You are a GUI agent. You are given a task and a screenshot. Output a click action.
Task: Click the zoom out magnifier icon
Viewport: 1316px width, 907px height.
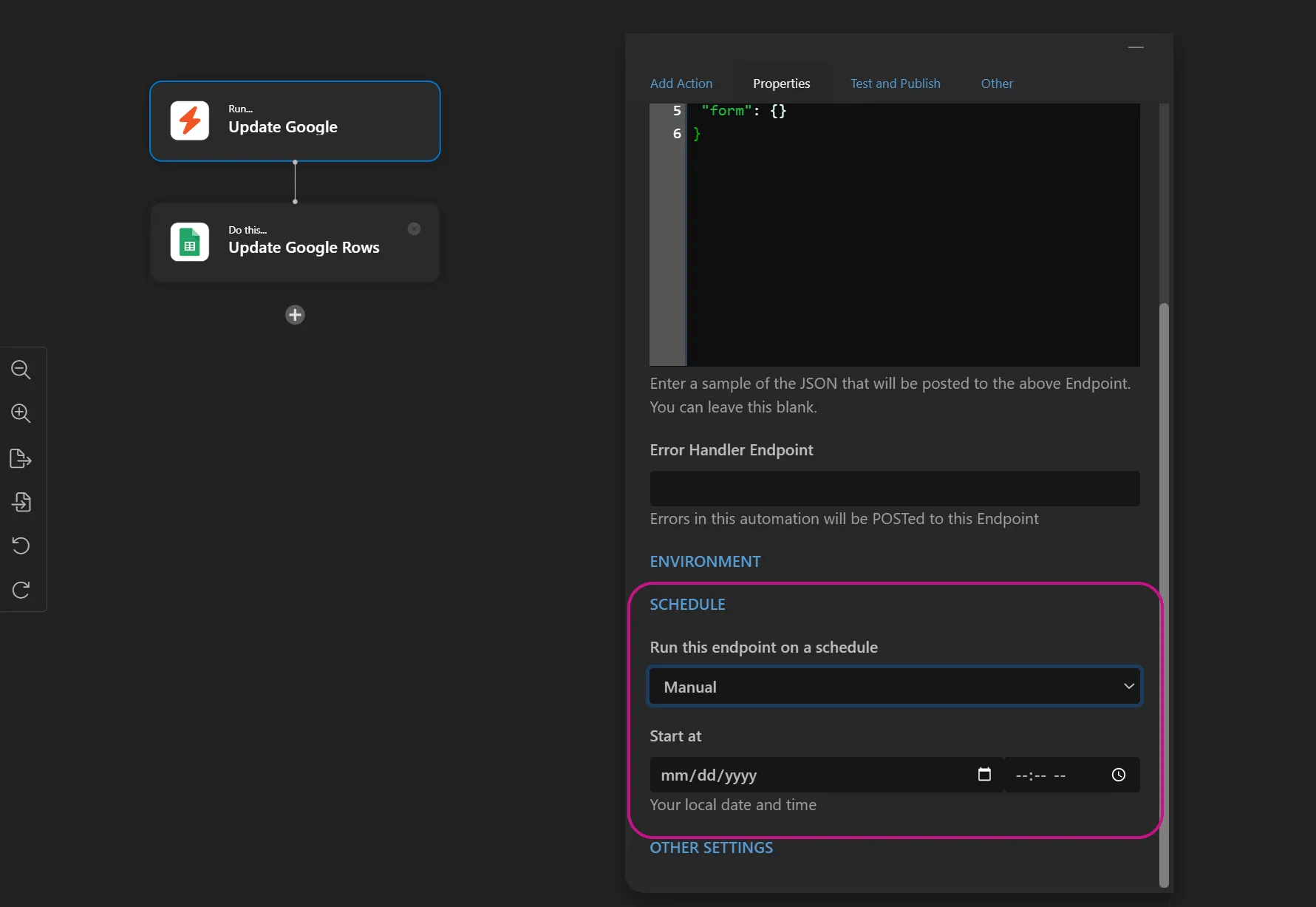(21, 370)
